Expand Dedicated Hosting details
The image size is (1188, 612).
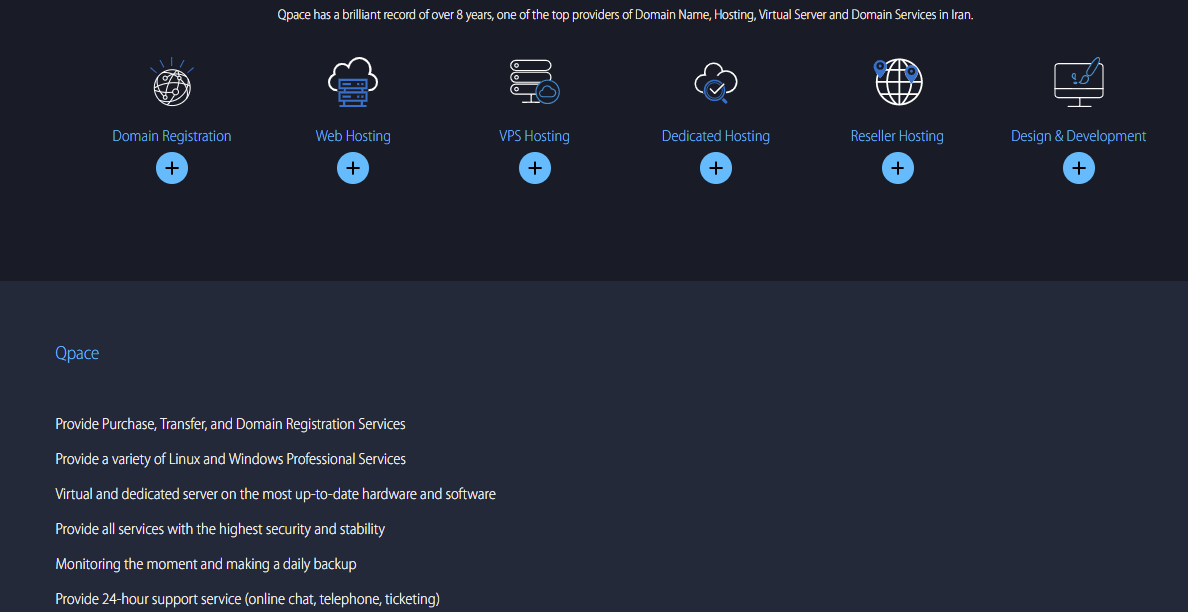[x=716, y=168]
